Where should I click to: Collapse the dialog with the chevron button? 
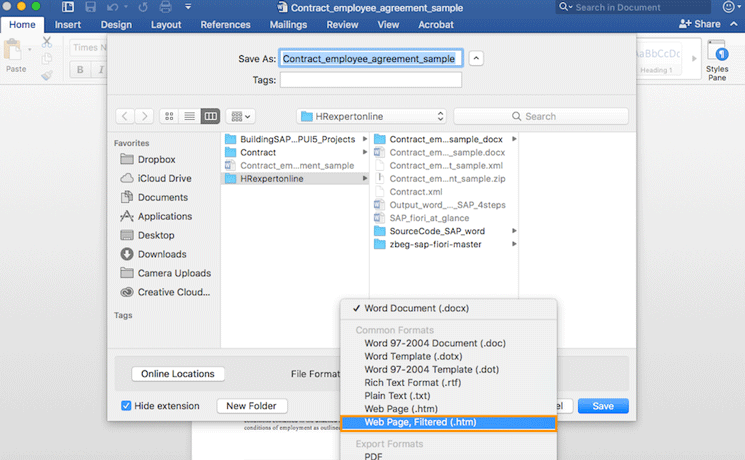pos(476,58)
